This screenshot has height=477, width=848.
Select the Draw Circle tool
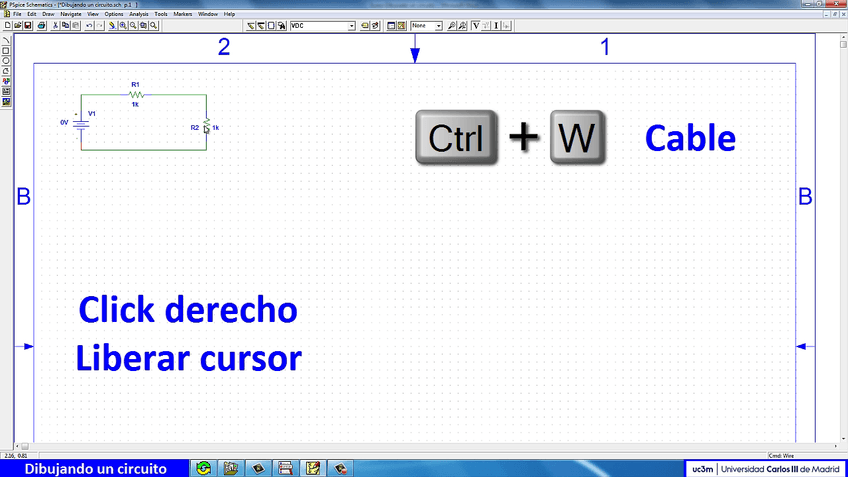coord(6,61)
